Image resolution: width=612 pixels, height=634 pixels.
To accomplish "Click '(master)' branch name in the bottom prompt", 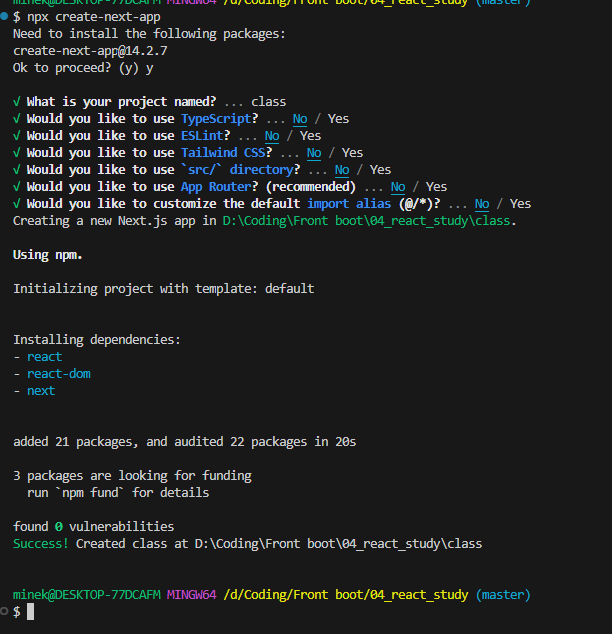I will pos(503,594).
